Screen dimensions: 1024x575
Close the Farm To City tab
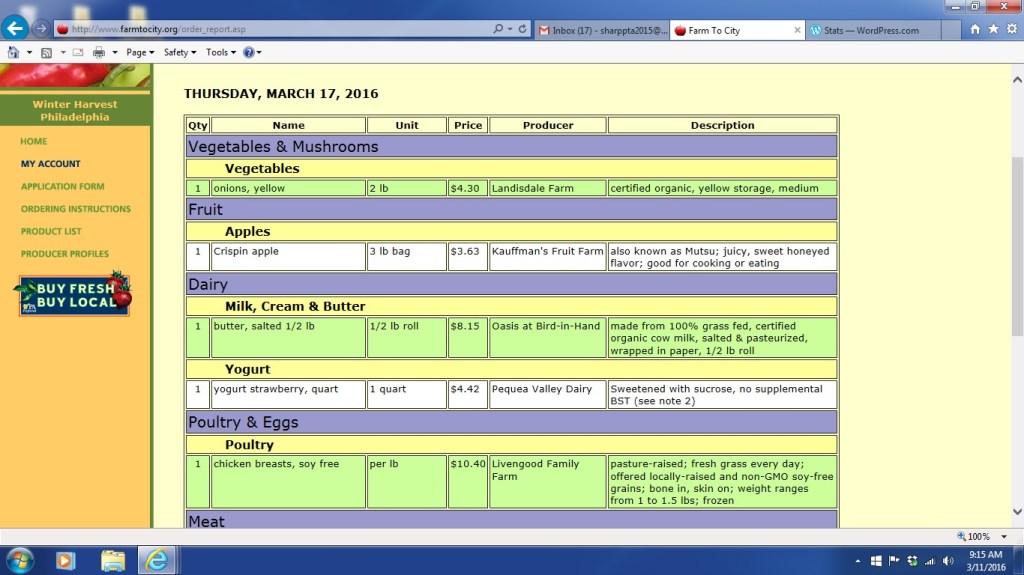[x=797, y=31]
